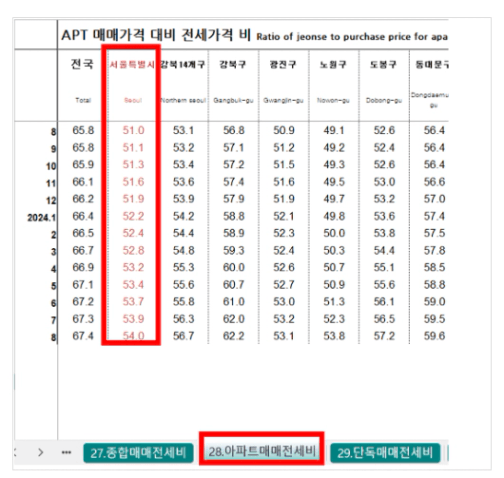The height and width of the screenshot is (478, 504).
Task: Select Dobong-gu value 54.4
Action: click(x=384, y=250)
